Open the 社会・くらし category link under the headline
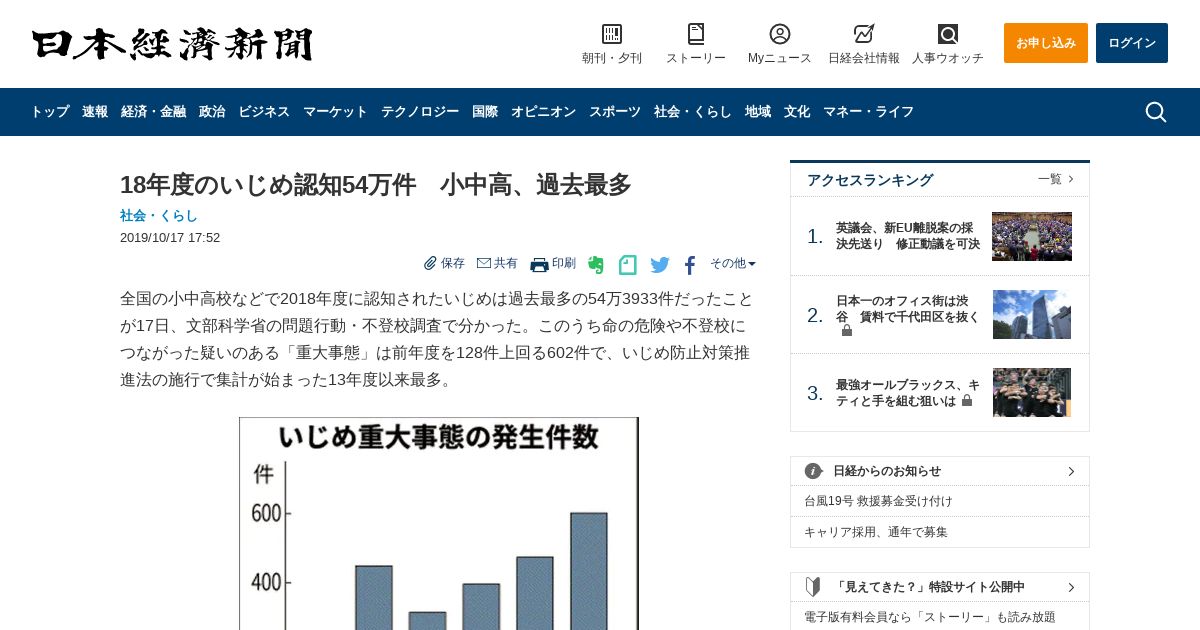 [159, 215]
